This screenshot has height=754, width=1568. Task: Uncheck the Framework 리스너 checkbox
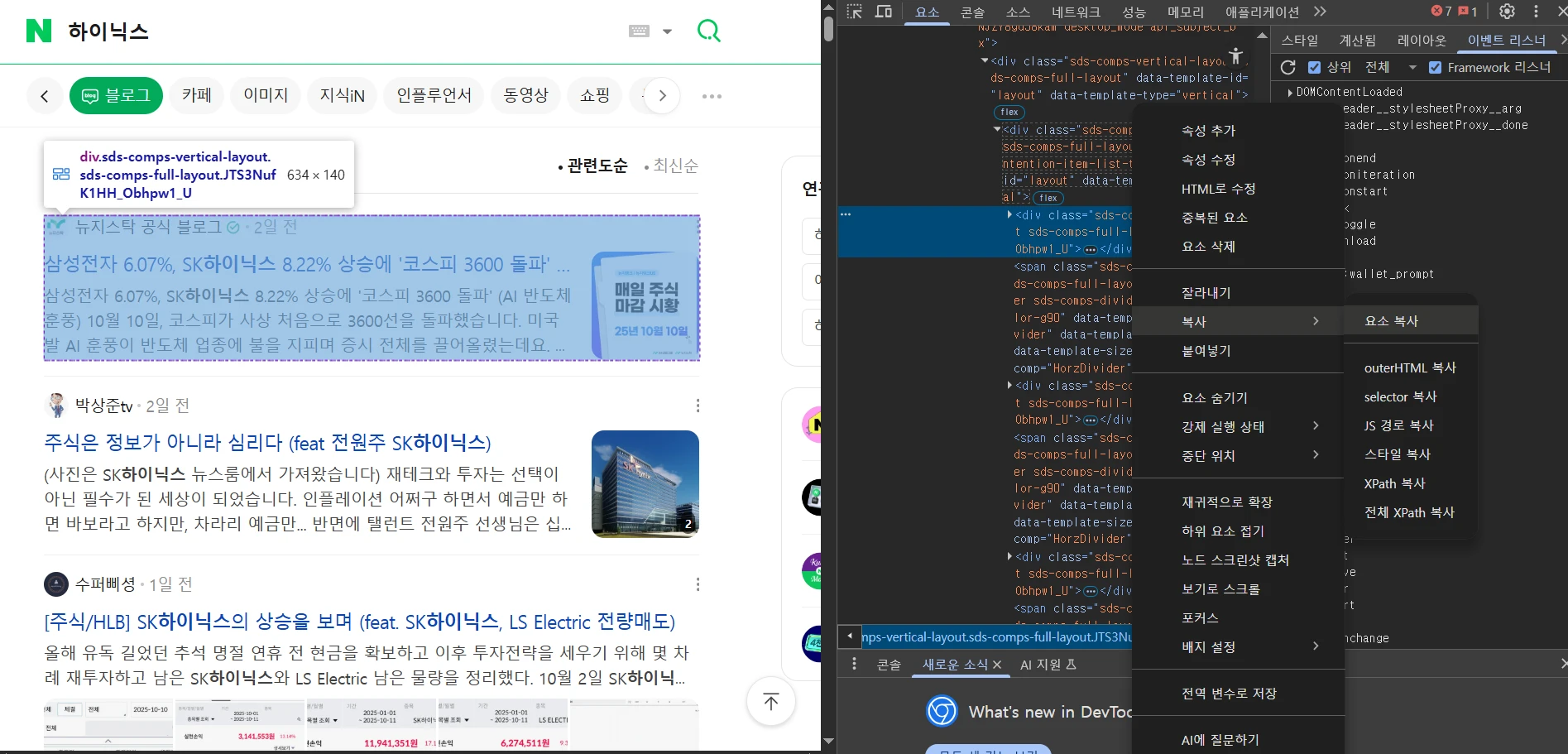pyautogui.click(x=1435, y=68)
